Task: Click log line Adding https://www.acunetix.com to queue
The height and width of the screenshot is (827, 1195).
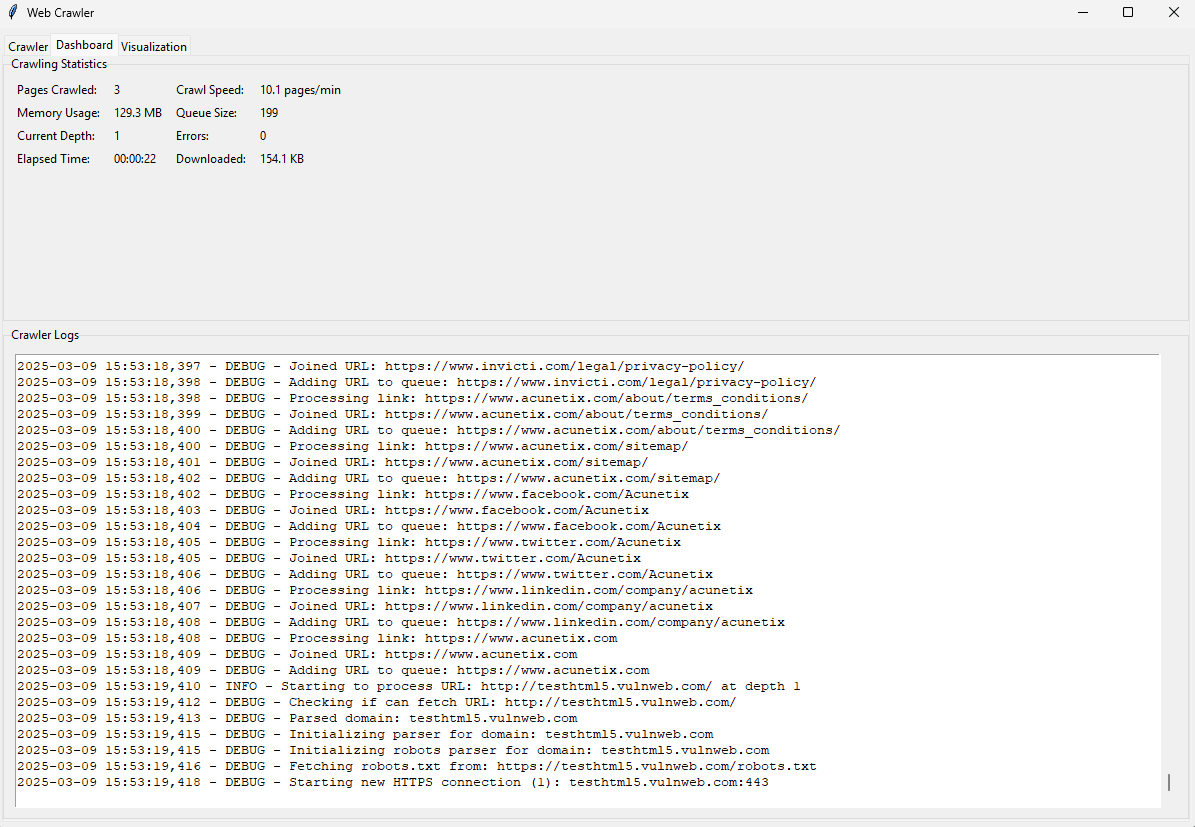Action: coord(332,670)
